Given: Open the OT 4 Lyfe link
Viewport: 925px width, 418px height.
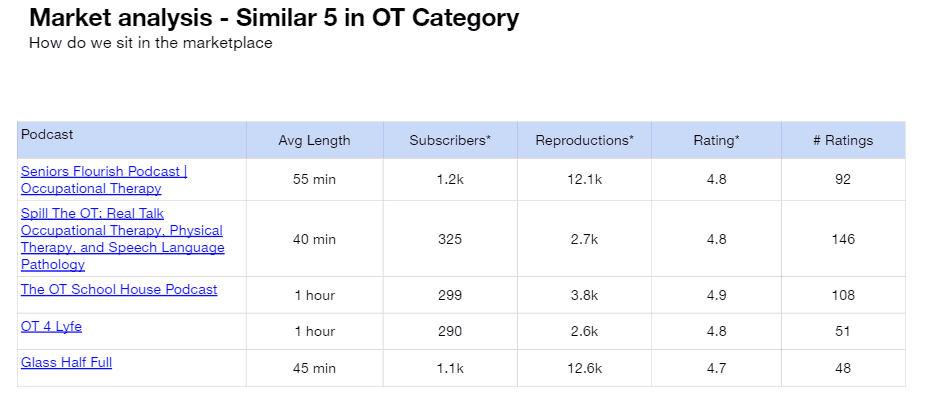Looking at the screenshot, I should (x=51, y=326).
